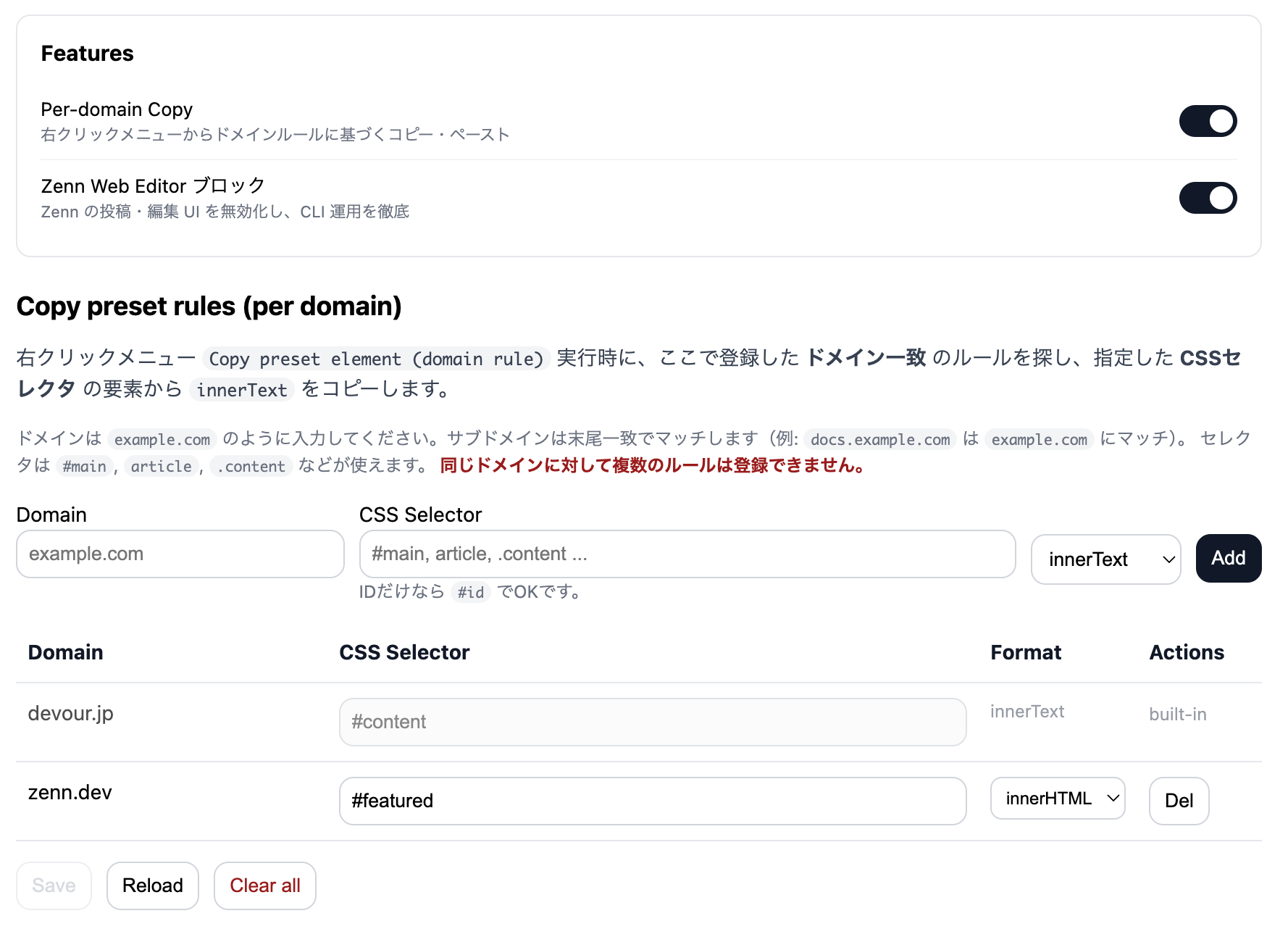Viewport: 1288px width, 929px height.
Task: Delete the zenn.dev rule with Del
Action: point(1178,801)
